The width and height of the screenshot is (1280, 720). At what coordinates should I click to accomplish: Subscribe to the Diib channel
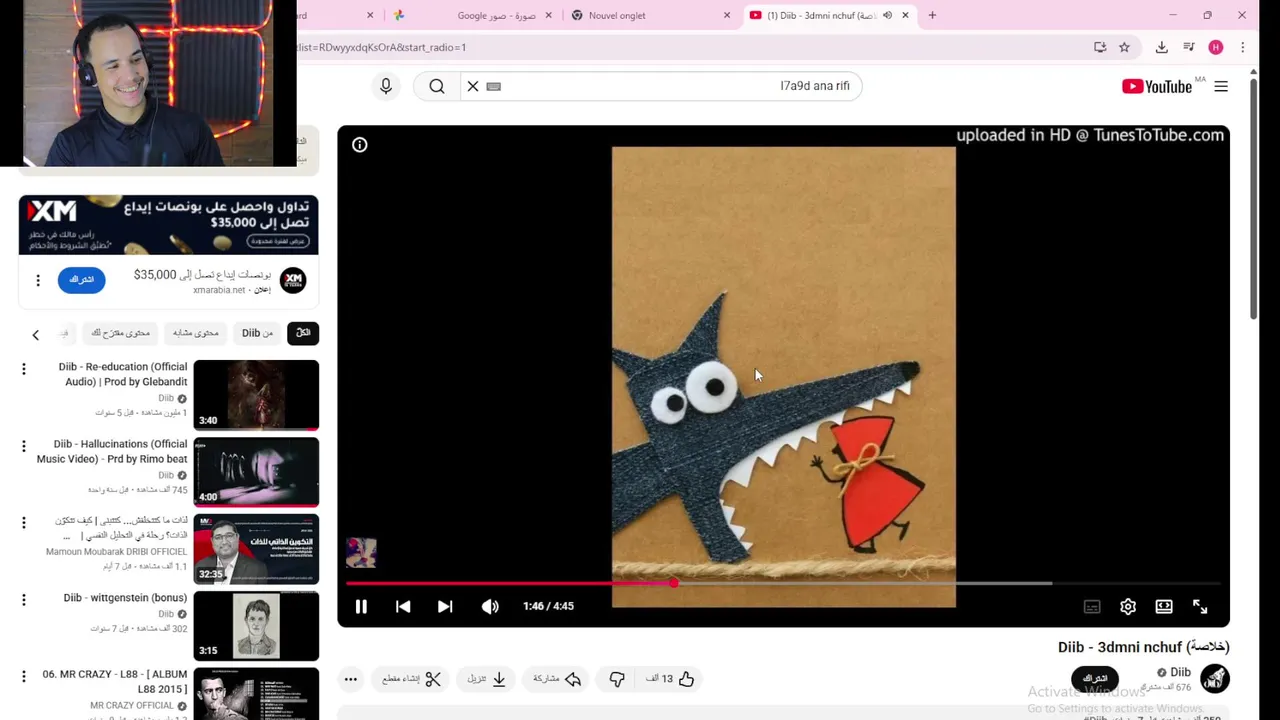tap(1095, 678)
